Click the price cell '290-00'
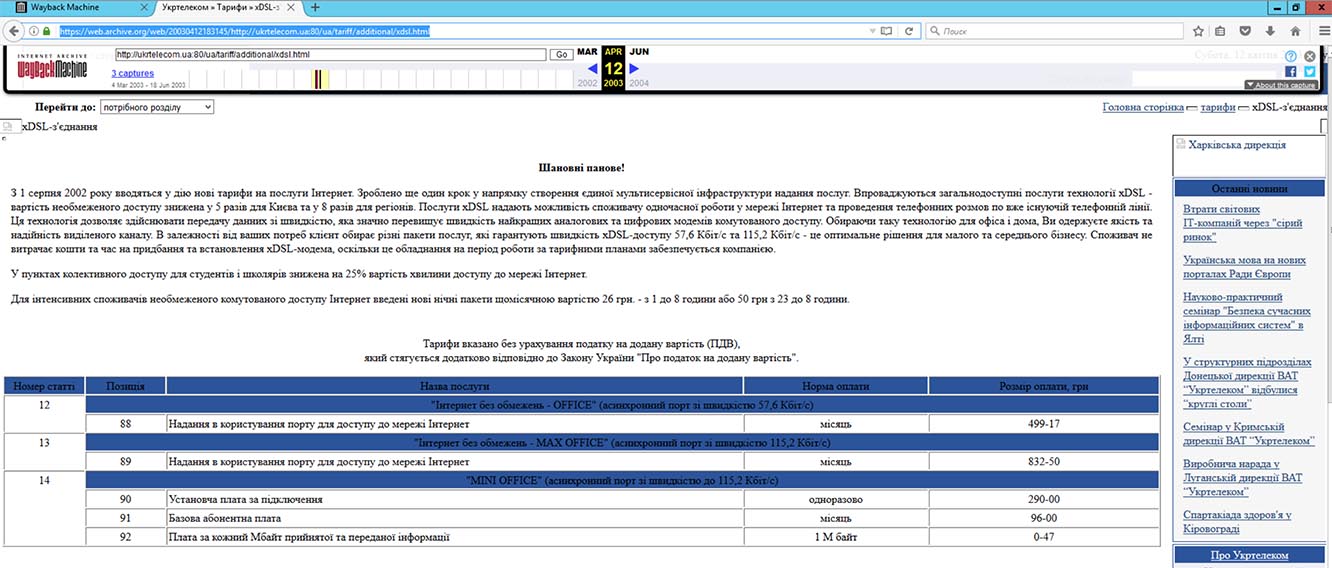The width and height of the screenshot is (1332, 568). [x=1043, y=499]
